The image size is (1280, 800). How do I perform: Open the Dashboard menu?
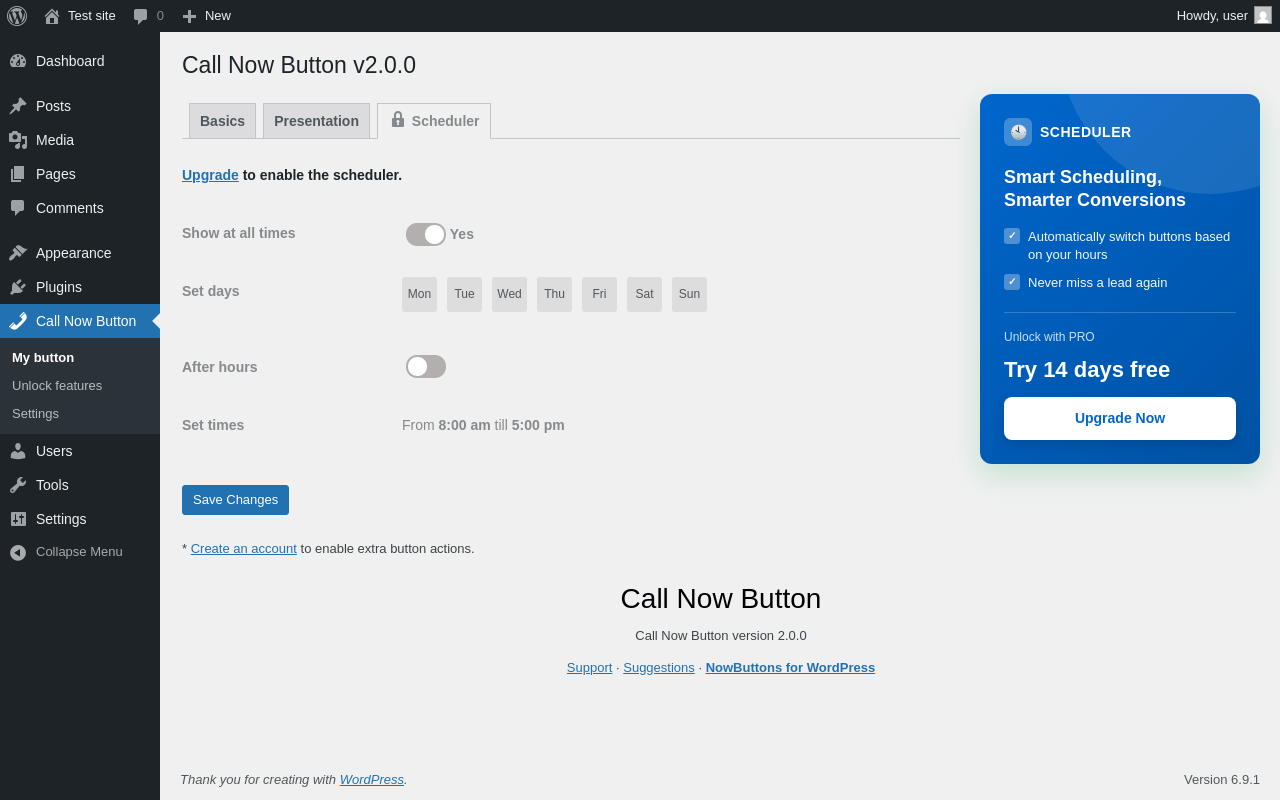(x=80, y=61)
